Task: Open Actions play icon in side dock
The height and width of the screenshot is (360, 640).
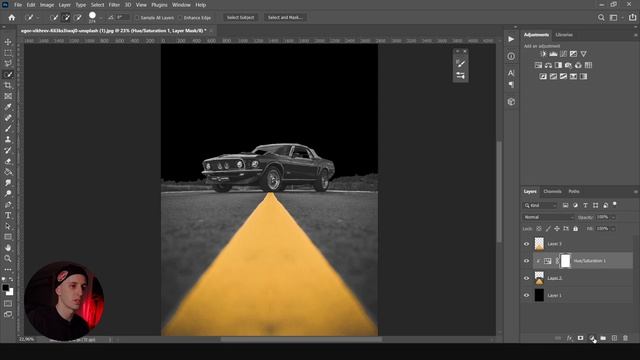Action: [511, 39]
